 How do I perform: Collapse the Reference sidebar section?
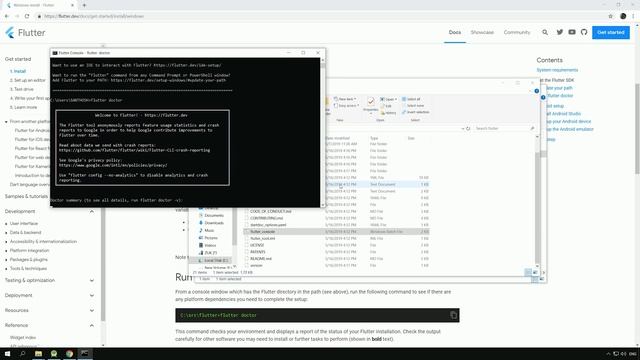[91, 325]
